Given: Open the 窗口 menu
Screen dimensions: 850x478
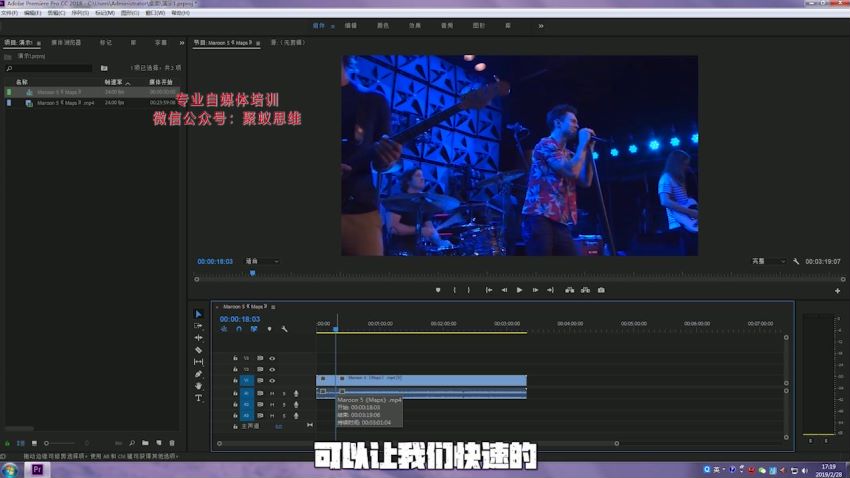Looking at the screenshot, I should coord(155,12).
